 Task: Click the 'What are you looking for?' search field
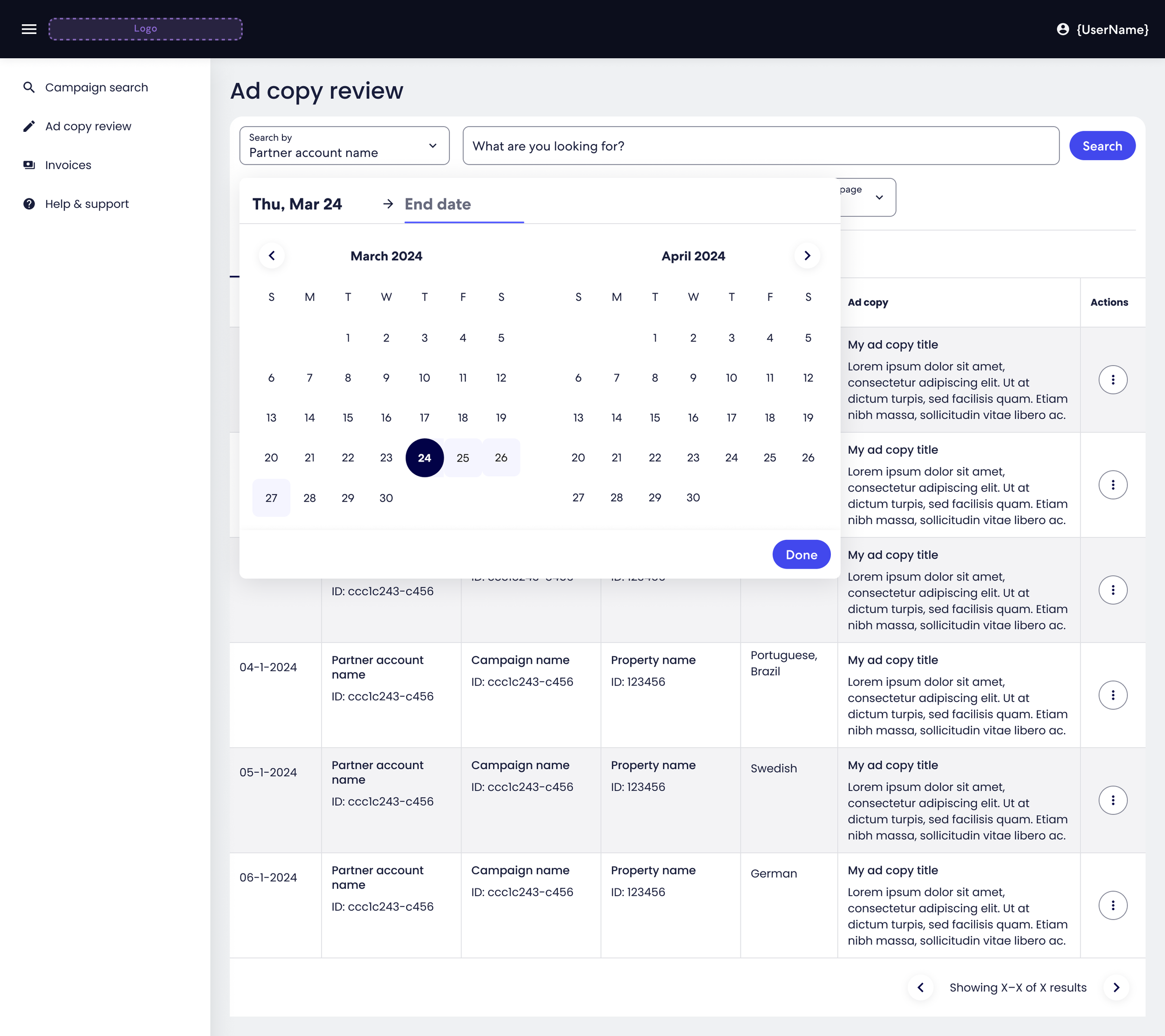point(761,146)
